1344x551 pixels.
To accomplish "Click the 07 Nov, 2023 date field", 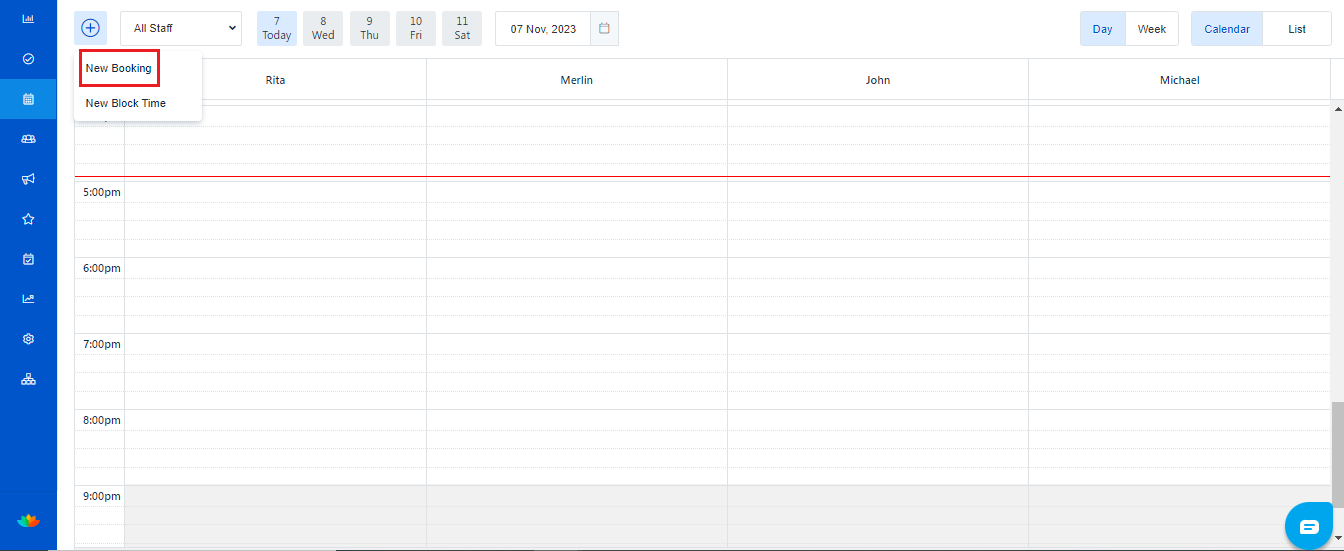I will [x=543, y=29].
